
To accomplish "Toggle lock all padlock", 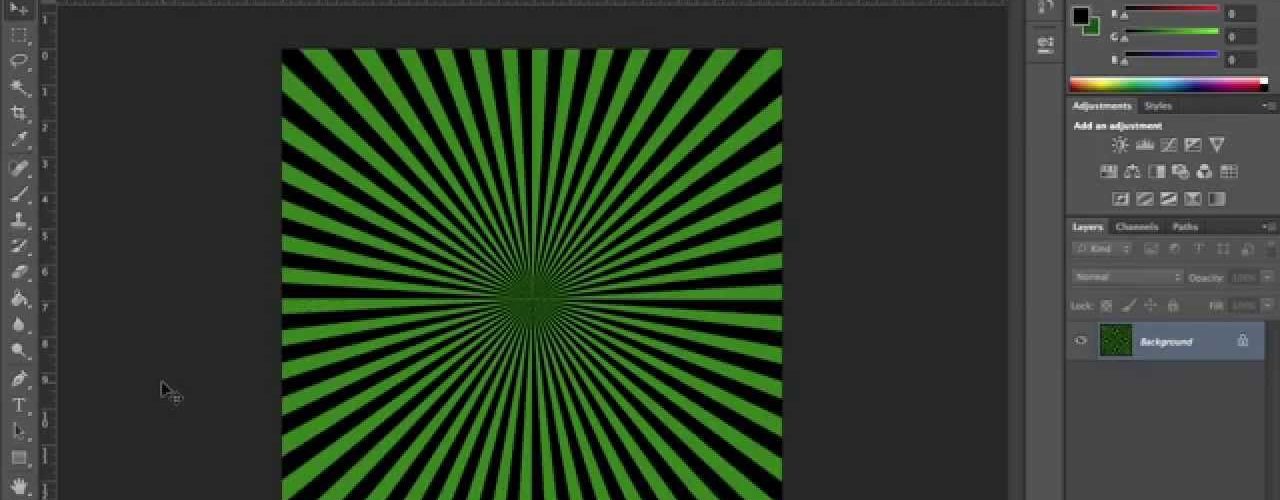I will pos(1172,306).
